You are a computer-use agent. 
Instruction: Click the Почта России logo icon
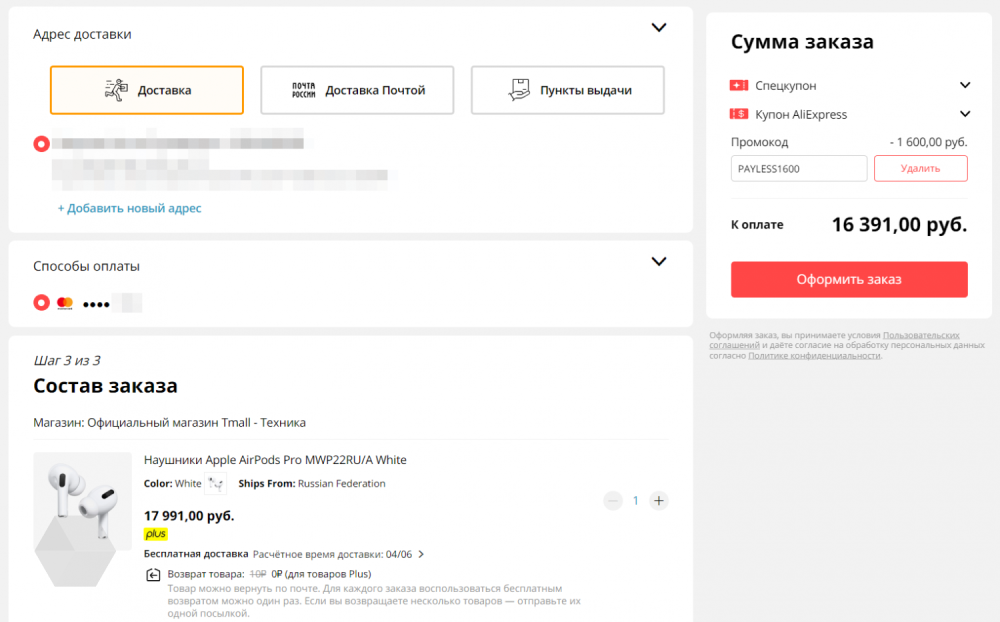(304, 90)
